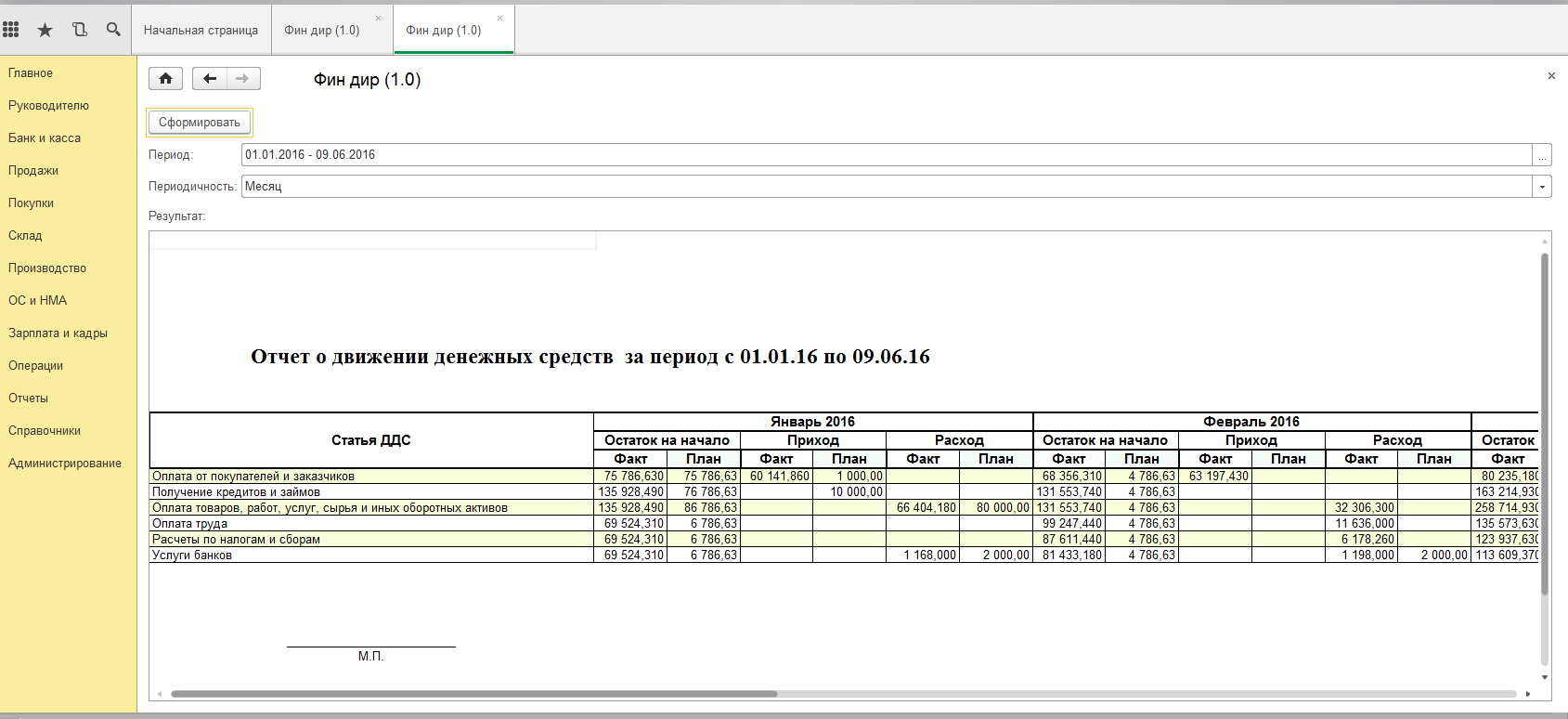1568x719 pixels.
Task: Open the Банк и касса section
Action: pos(45,138)
